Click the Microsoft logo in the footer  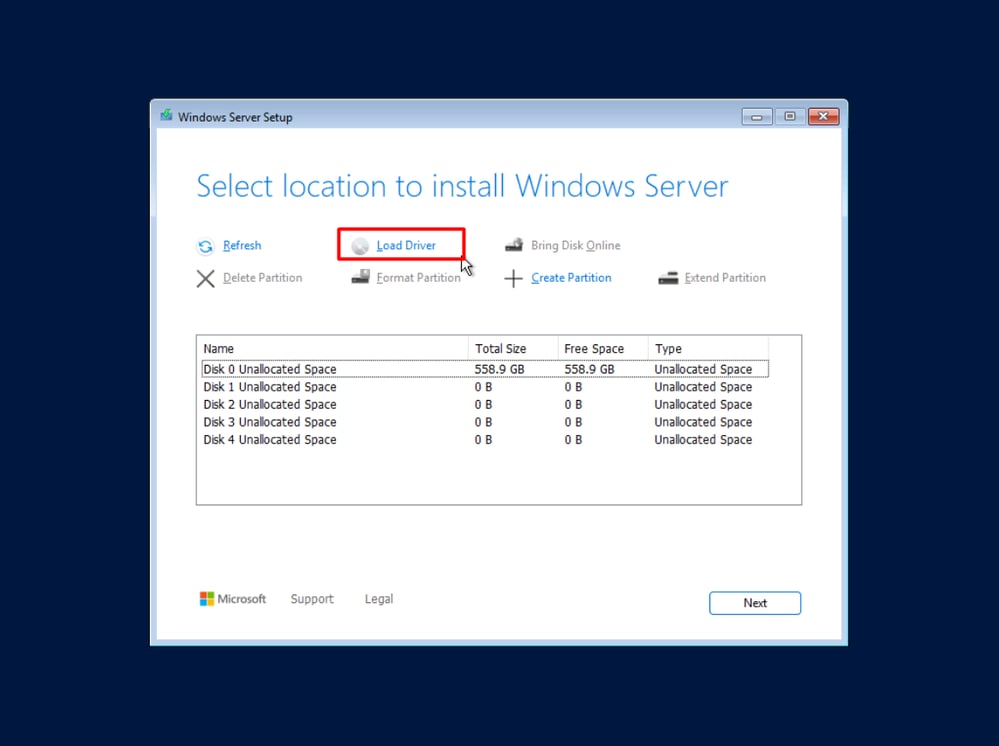(206, 598)
